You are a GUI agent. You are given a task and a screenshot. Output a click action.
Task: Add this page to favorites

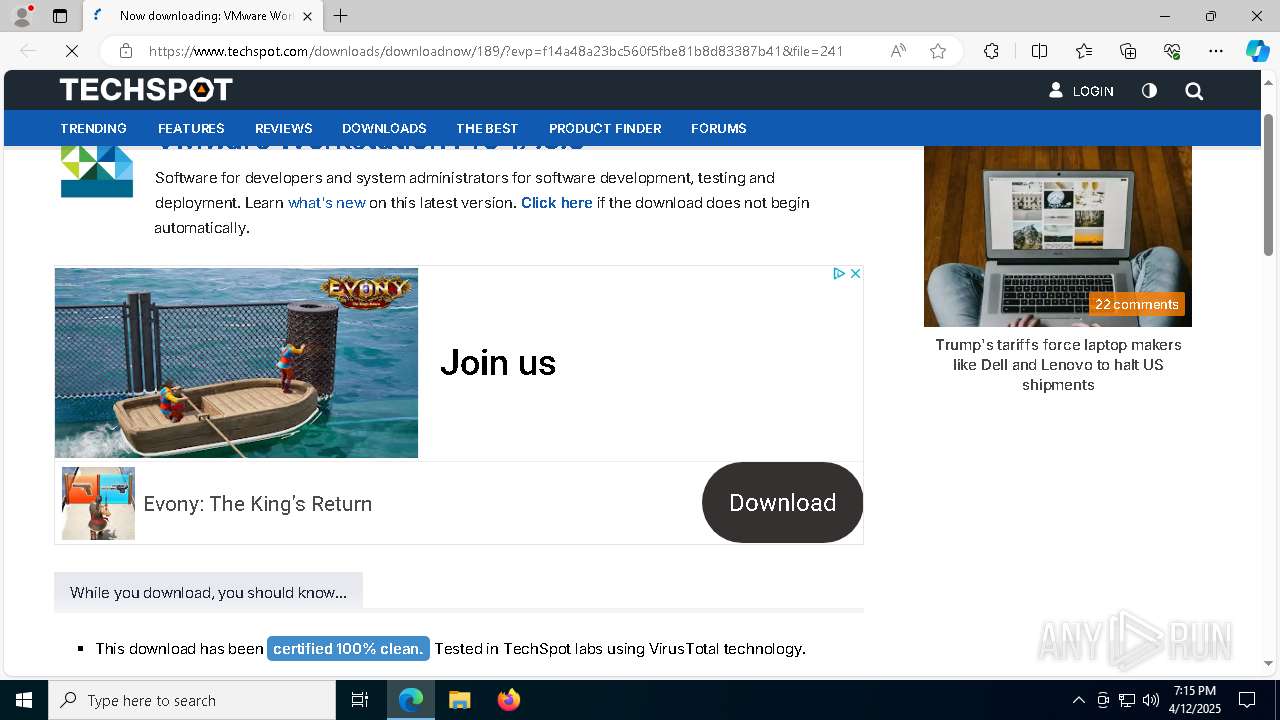coord(938,51)
